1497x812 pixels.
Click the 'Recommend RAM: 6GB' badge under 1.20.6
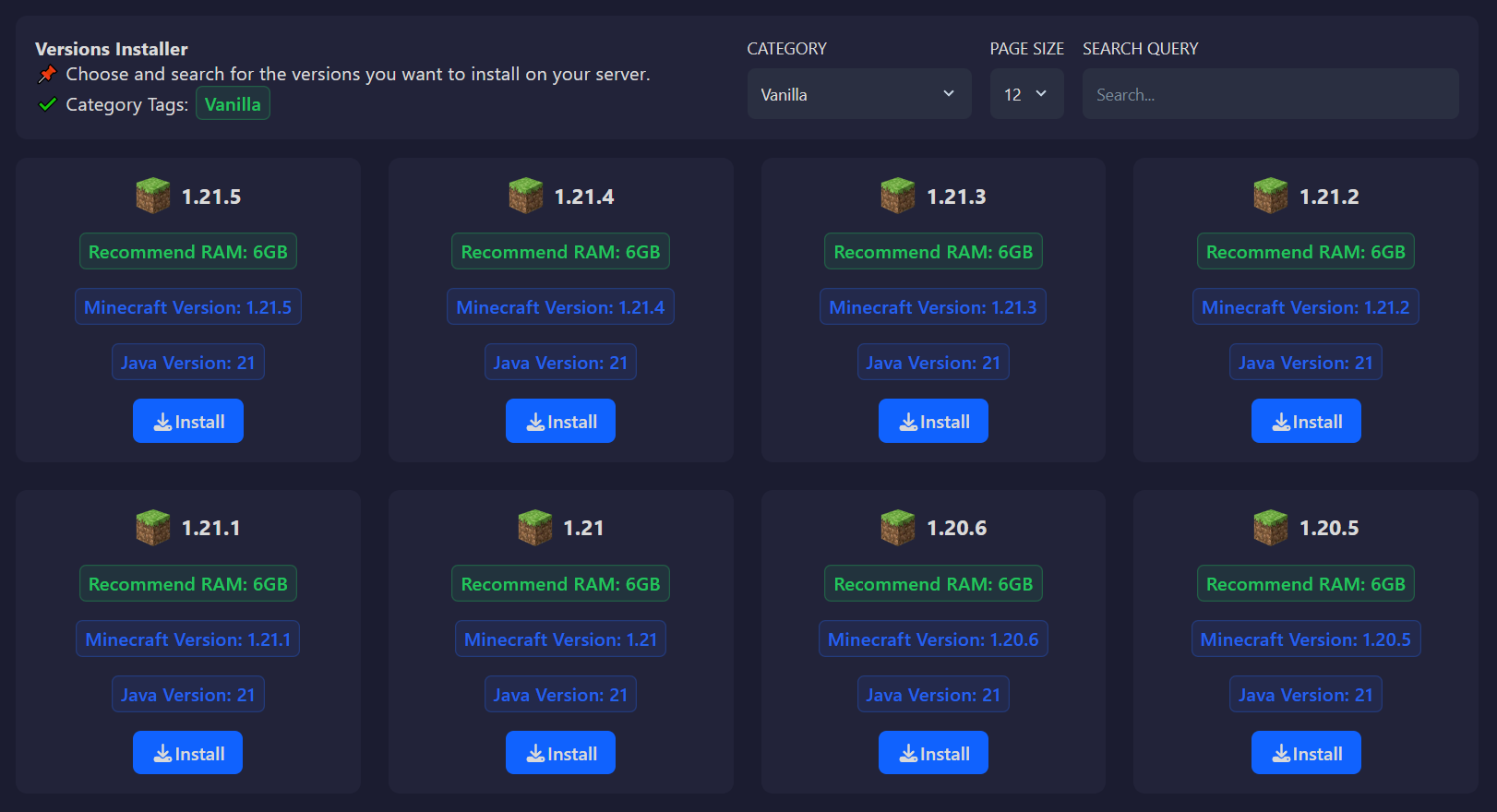pyautogui.click(x=933, y=583)
